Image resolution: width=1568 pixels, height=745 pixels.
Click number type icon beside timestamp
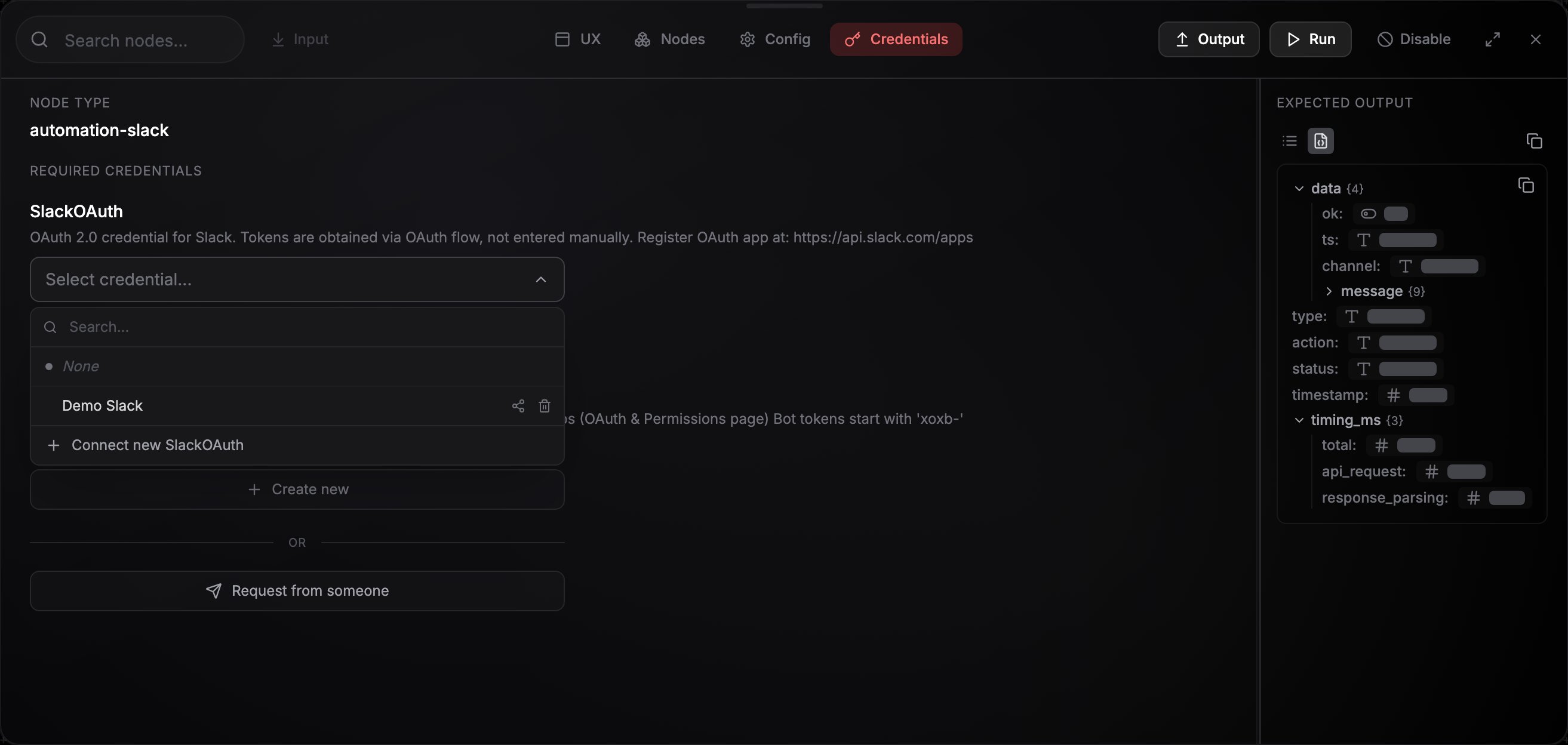(x=1393, y=395)
